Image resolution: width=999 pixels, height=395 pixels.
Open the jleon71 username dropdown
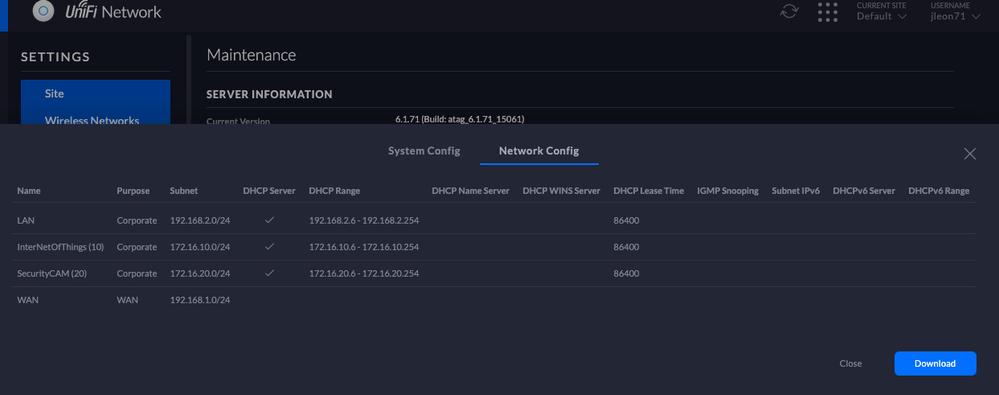956,12
